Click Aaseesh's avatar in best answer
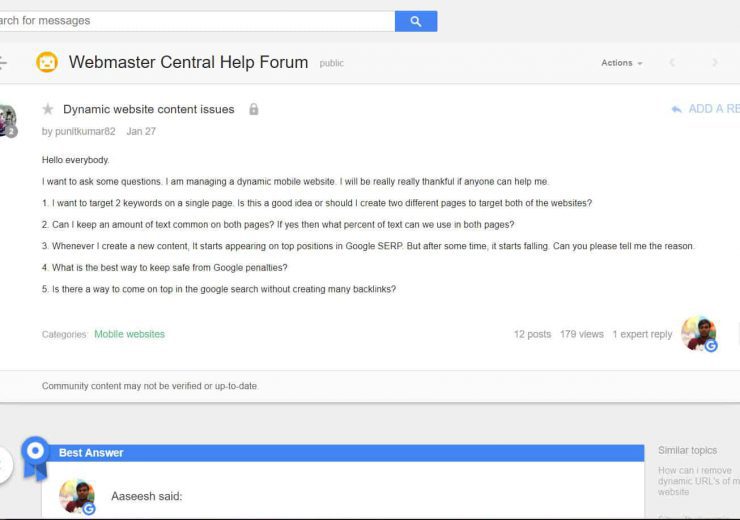The image size is (740, 520). (x=77, y=496)
